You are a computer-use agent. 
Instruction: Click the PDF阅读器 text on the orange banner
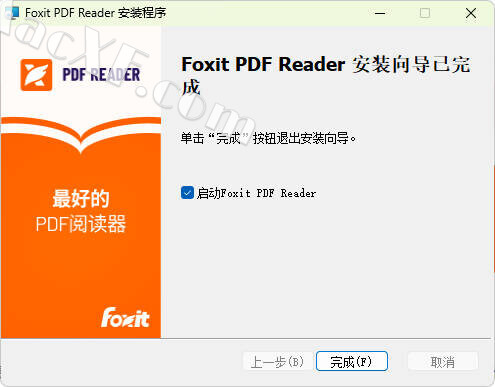[81, 224]
